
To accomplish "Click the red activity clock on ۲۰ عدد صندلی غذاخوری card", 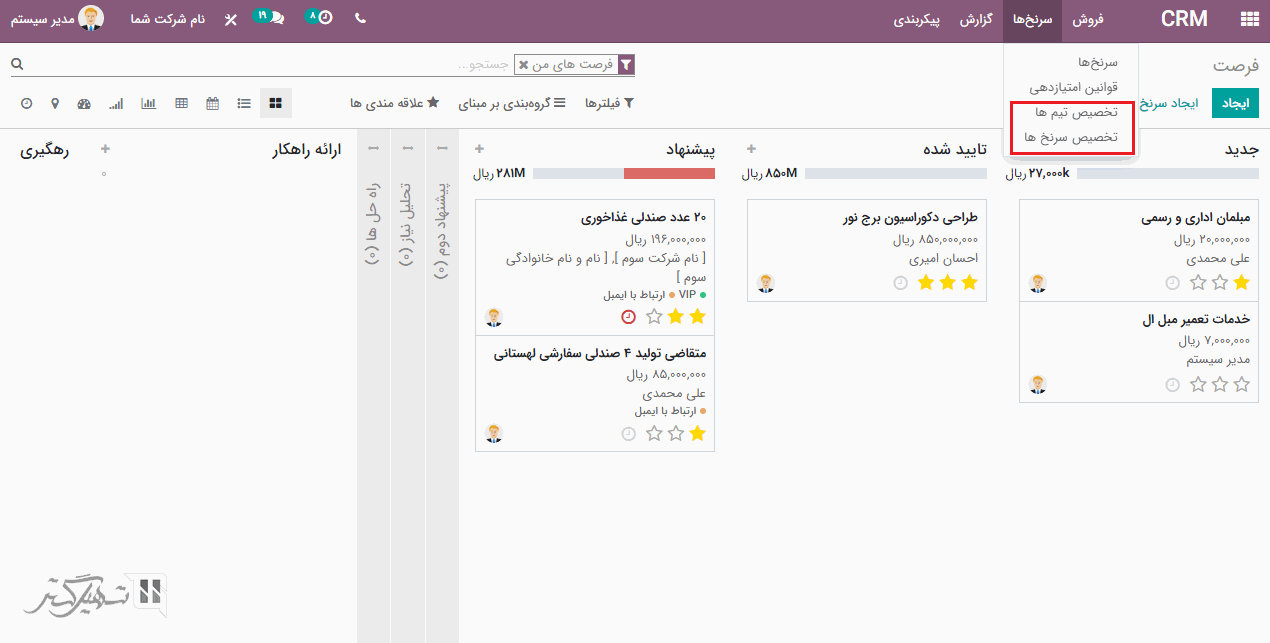I will pos(628,316).
